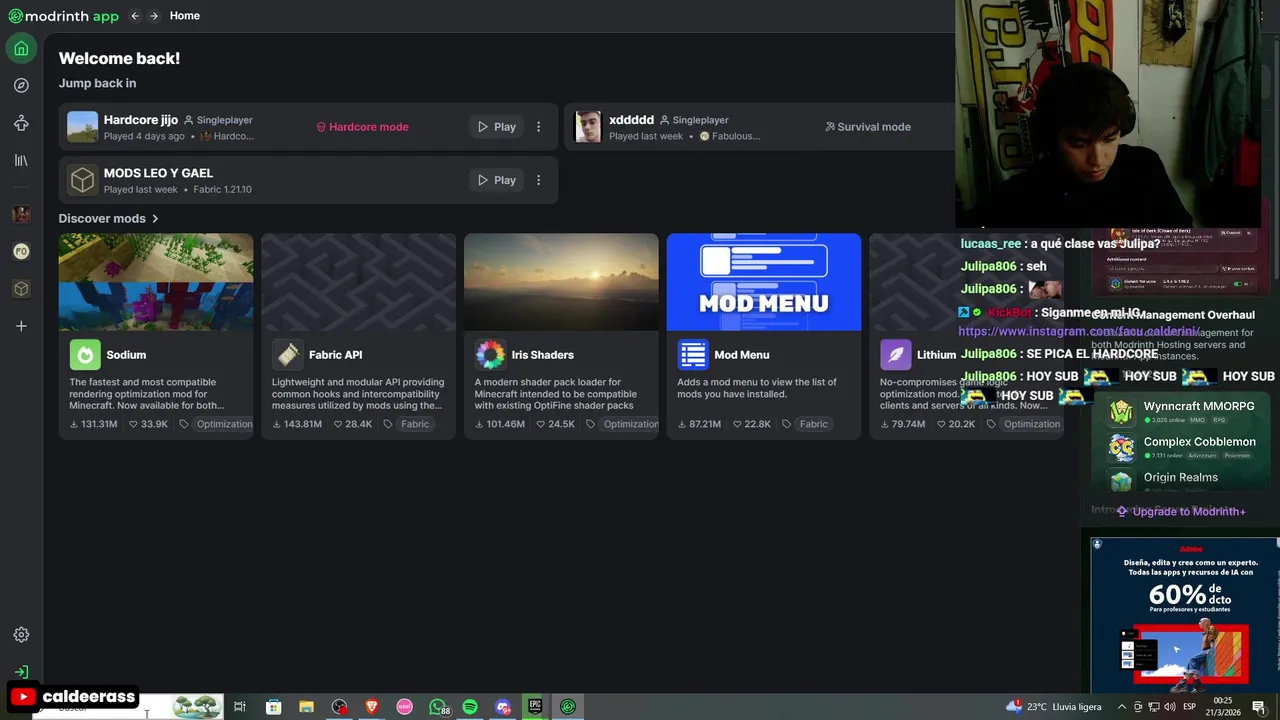Open the Skins icon in the sidebar

pos(21,123)
